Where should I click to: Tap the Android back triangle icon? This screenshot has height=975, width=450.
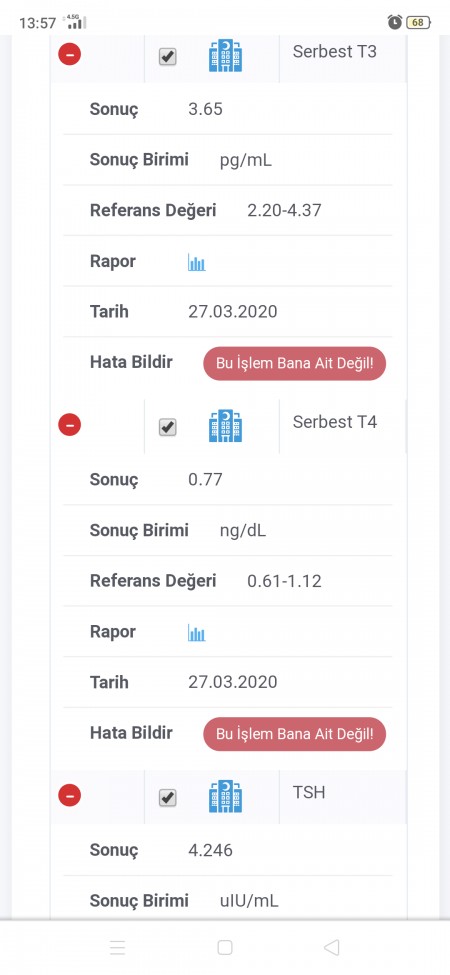coord(332,947)
